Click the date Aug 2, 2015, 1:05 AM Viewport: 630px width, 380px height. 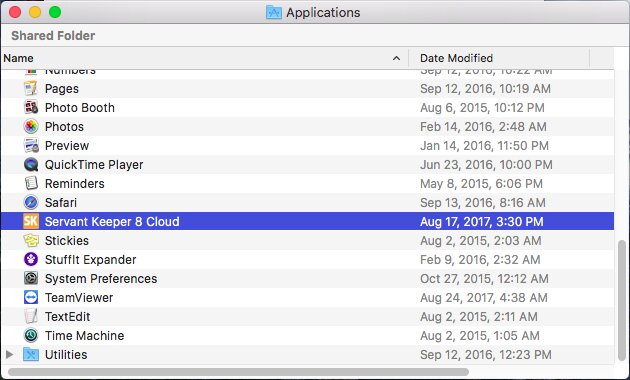click(480, 335)
